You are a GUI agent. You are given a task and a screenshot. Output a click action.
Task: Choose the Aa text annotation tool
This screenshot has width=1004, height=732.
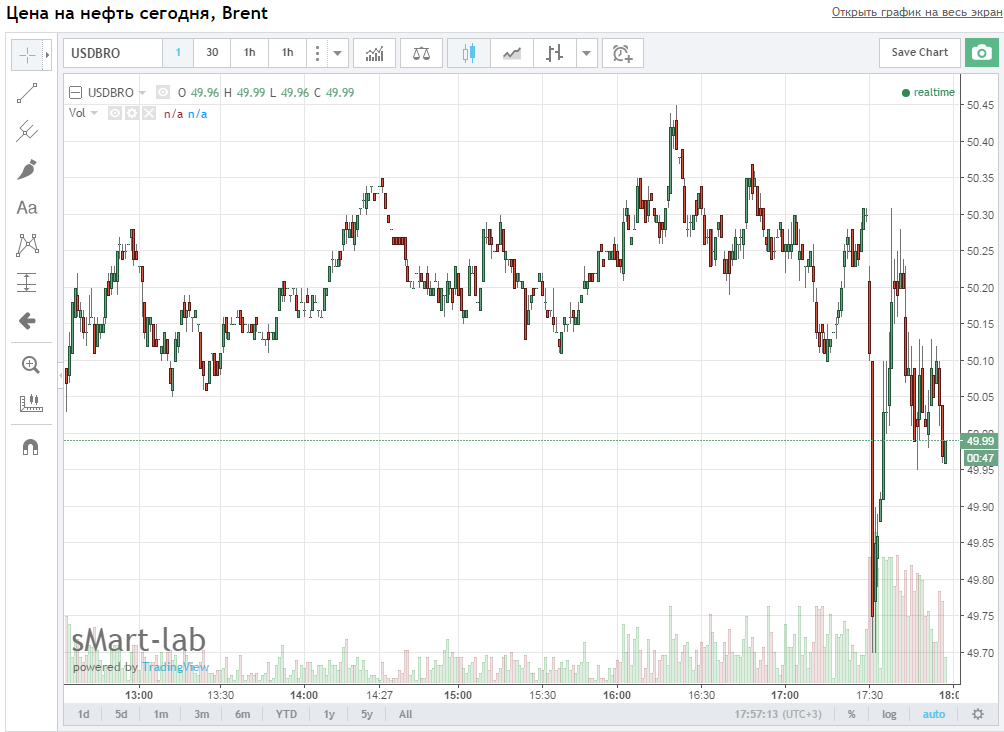point(27,207)
